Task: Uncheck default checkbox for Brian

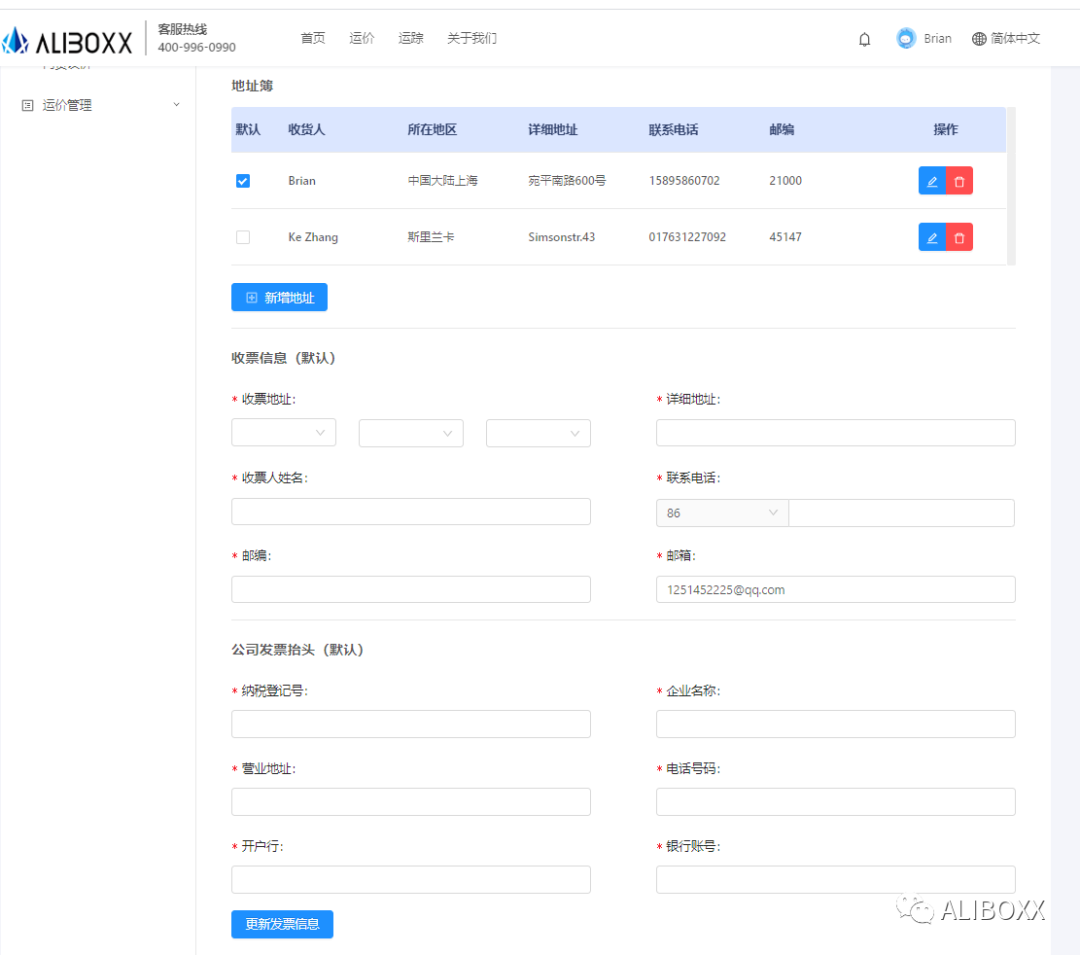Action: click(243, 181)
